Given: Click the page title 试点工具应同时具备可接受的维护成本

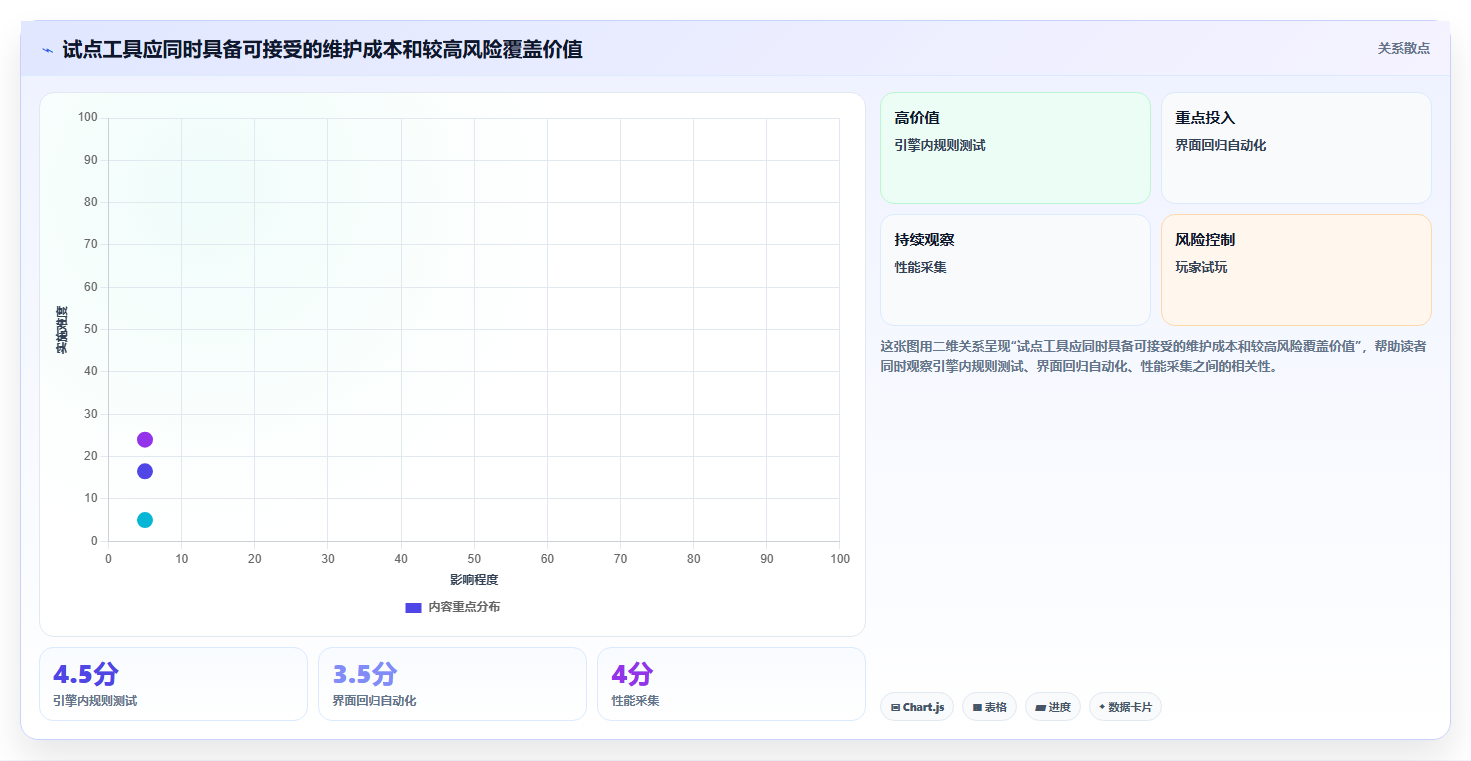Looking at the screenshot, I should pyautogui.click(x=322, y=49).
